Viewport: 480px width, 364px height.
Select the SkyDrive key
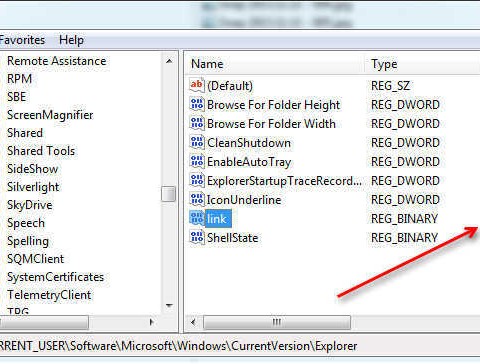30,205
